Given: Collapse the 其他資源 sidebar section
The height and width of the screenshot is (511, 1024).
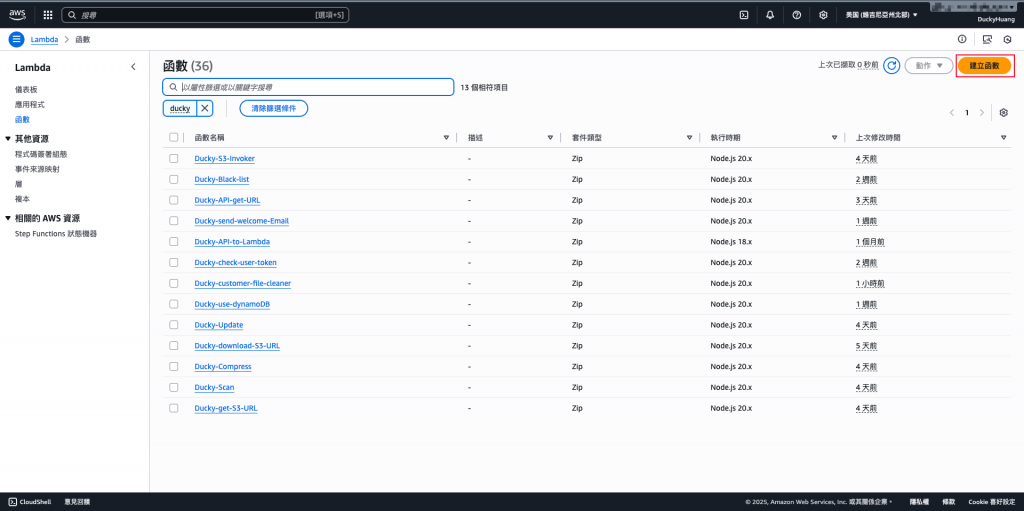Looking at the screenshot, I should pyautogui.click(x=8, y=139).
